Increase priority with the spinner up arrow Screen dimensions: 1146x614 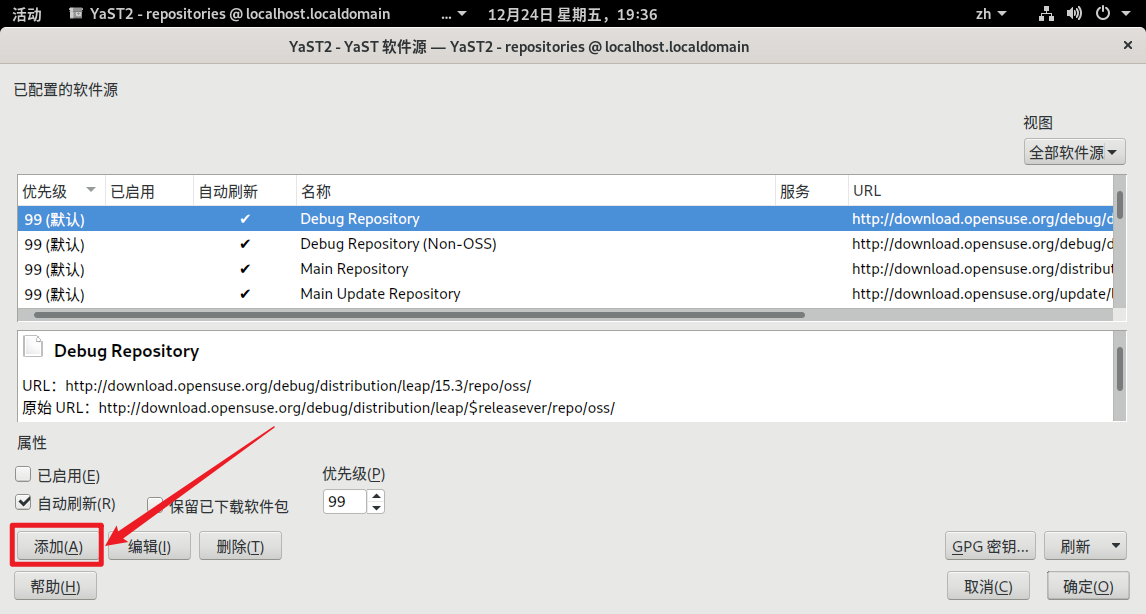tap(376, 496)
